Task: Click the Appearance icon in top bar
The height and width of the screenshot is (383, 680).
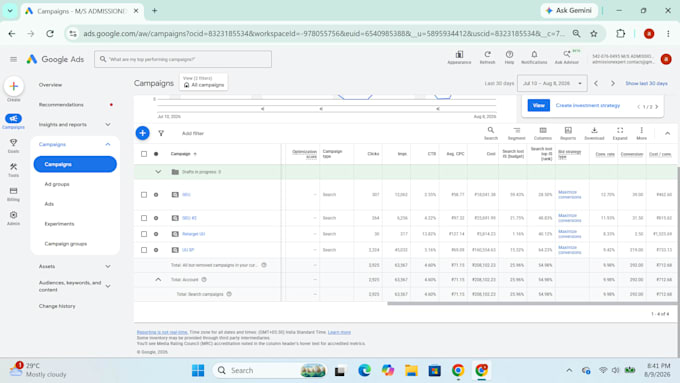Action: click(459, 55)
